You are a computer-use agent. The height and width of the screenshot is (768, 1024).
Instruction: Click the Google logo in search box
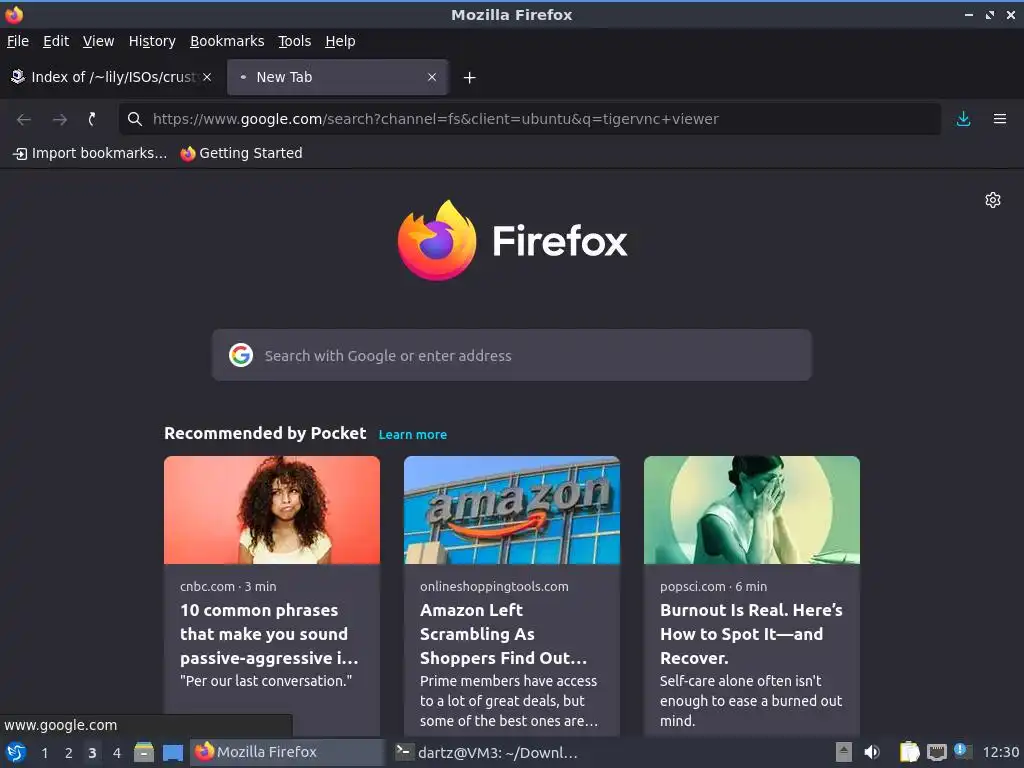[x=240, y=355]
